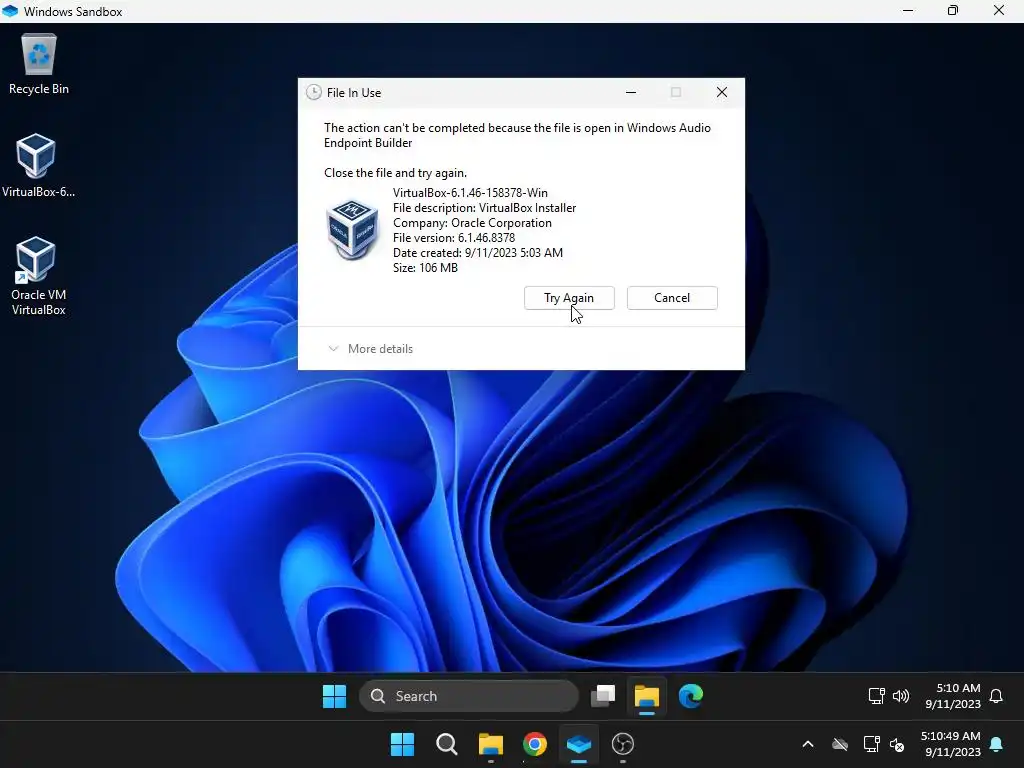Viewport: 1024px width, 768px height.
Task: Minimize the Windows Sandbox window
Action: click(x=908, y=10)
